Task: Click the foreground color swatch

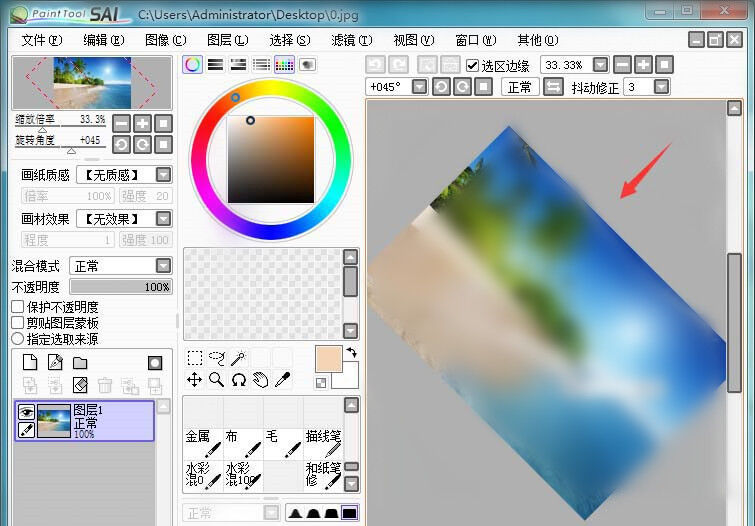Action: pos(328,358)
